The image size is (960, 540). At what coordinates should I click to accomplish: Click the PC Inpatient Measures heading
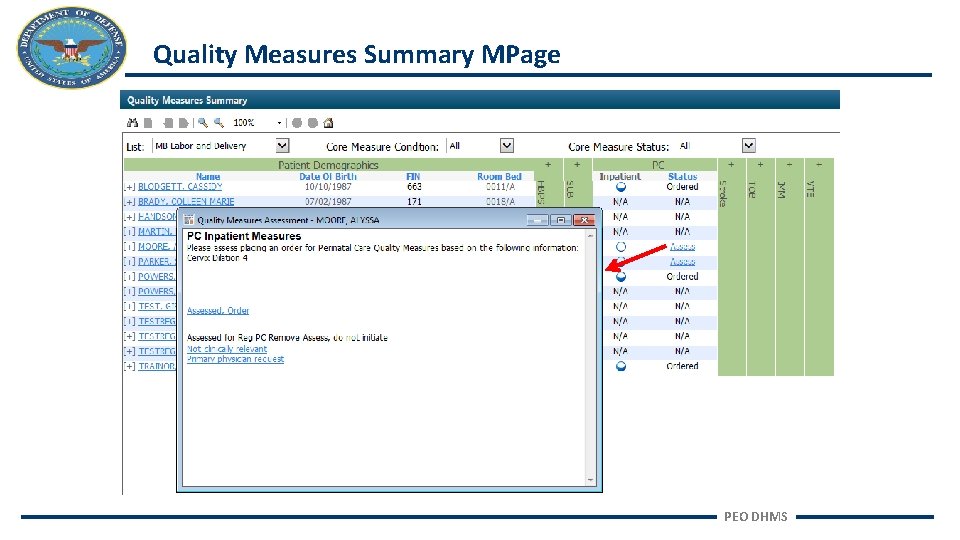[244, 236]
